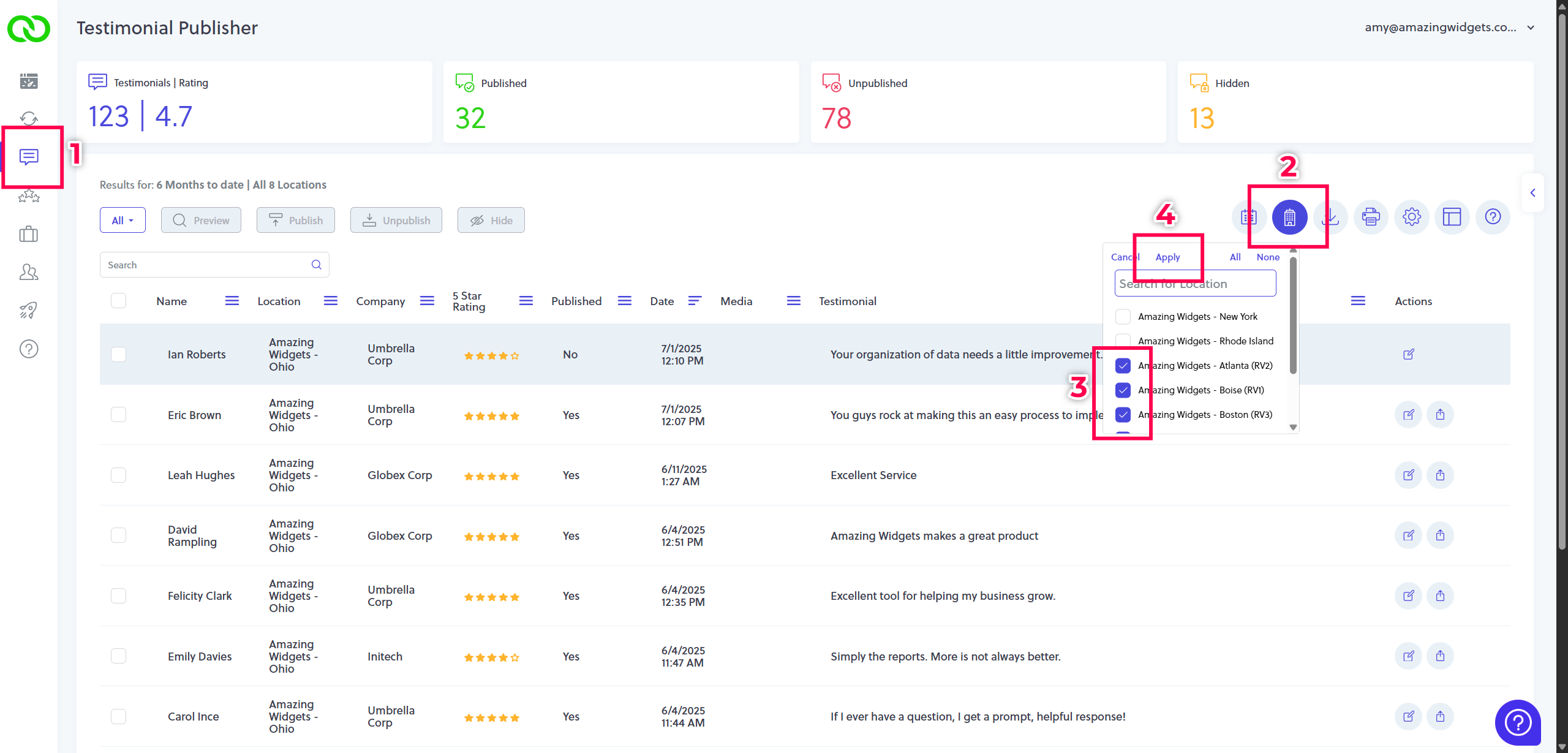The image size is (1568, 753).
Task: Open testimonials chat icon in sidebar
Action: click(29, 157)
